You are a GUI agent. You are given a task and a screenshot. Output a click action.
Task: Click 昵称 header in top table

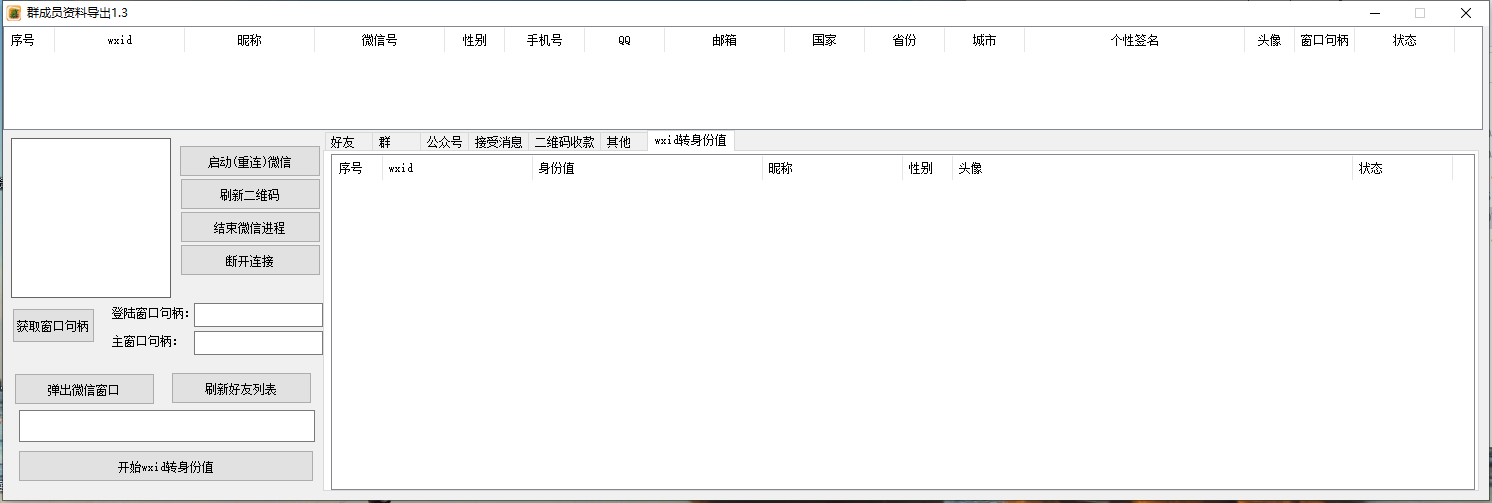(x=249, y=41)
